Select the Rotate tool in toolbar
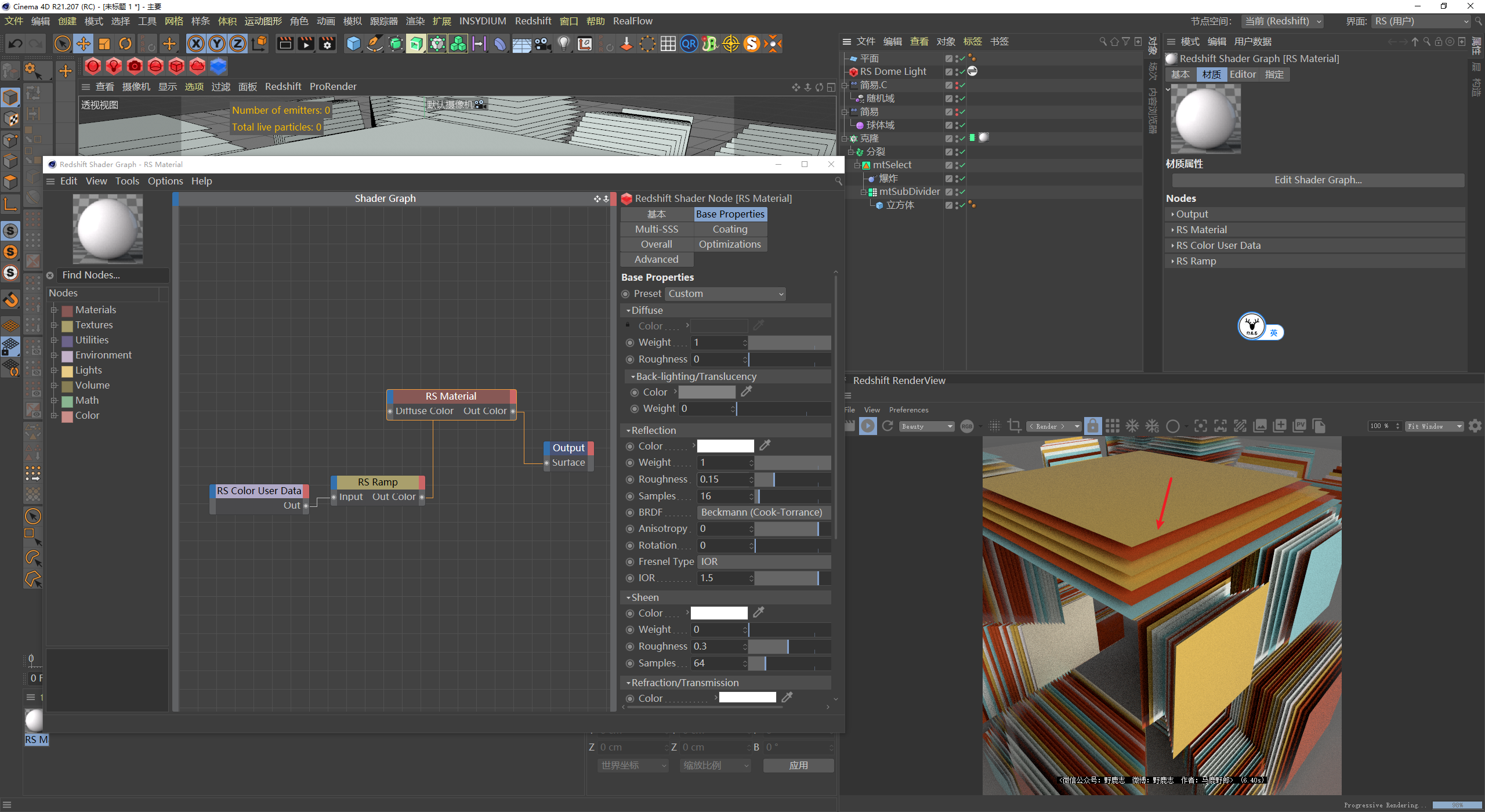 125,43
